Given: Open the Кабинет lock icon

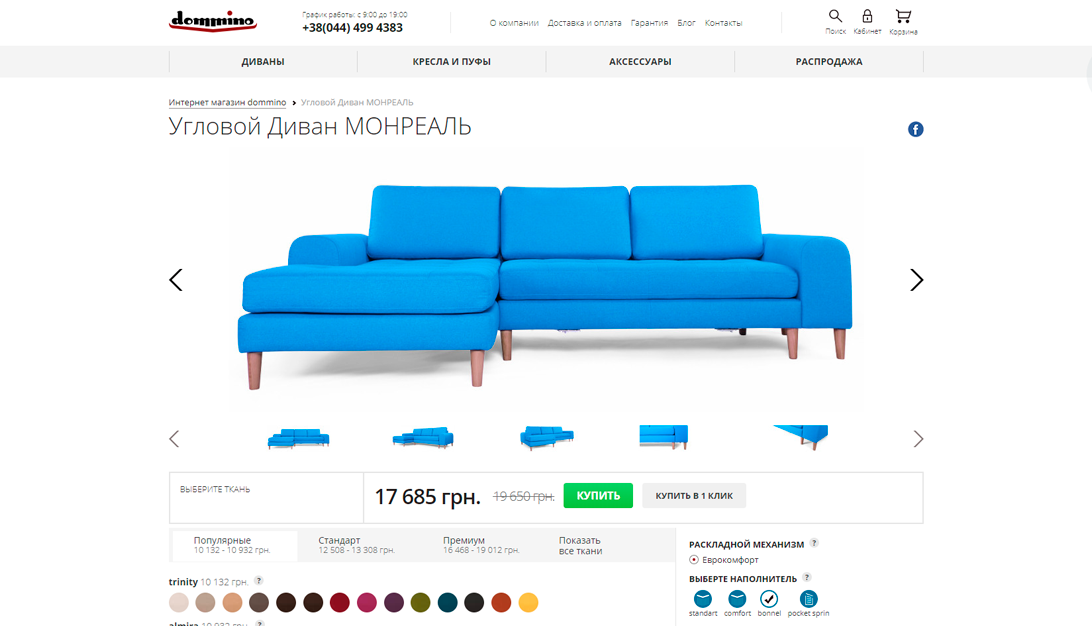Looking at the screenshot, I should click(867, 16).
